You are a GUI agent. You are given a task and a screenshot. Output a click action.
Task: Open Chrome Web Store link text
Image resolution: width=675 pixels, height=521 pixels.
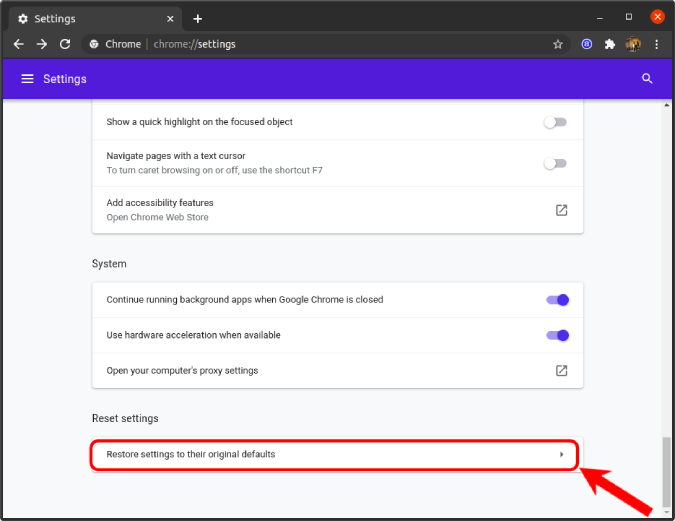coord(158,217)
